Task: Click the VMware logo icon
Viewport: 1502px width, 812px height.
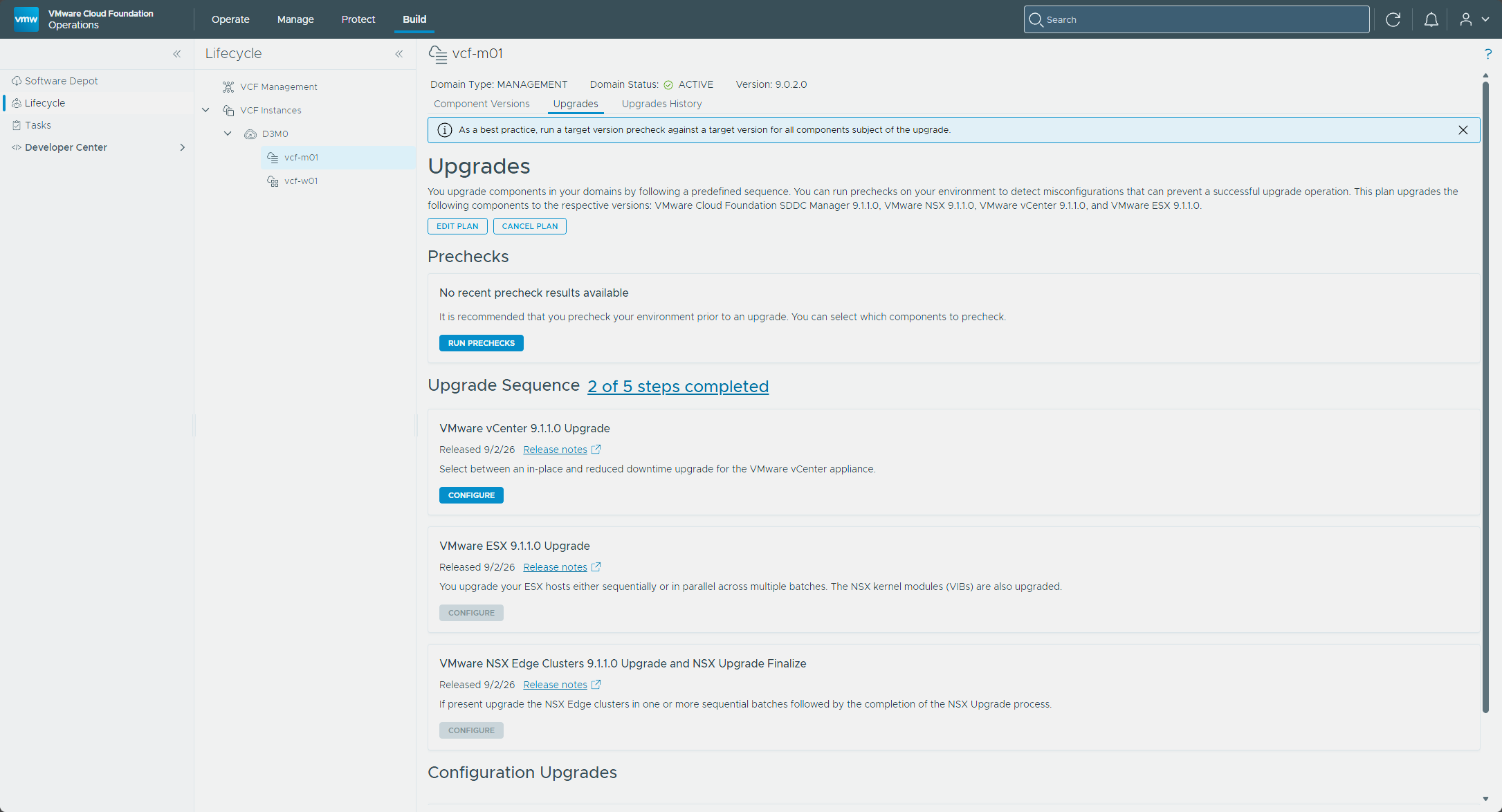Action: 26,19
